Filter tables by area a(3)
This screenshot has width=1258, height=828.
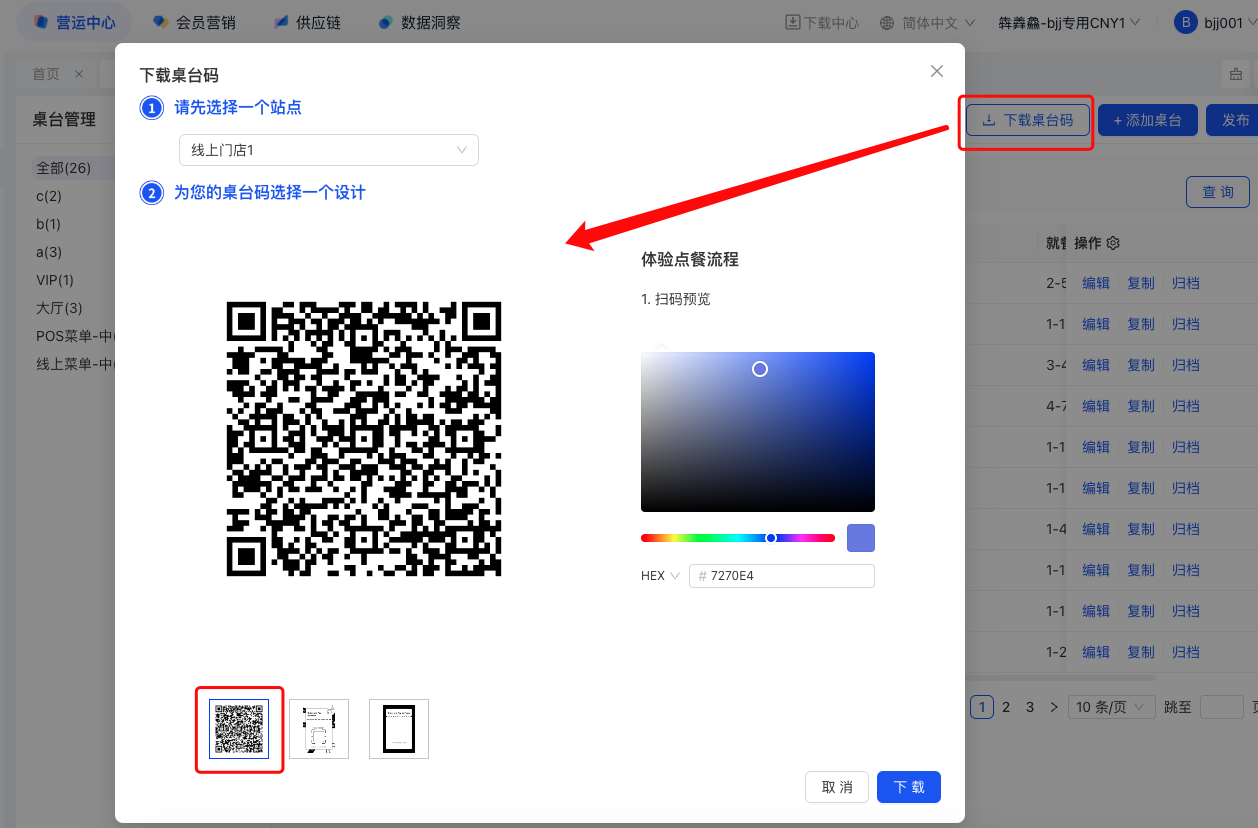(49, 252)
